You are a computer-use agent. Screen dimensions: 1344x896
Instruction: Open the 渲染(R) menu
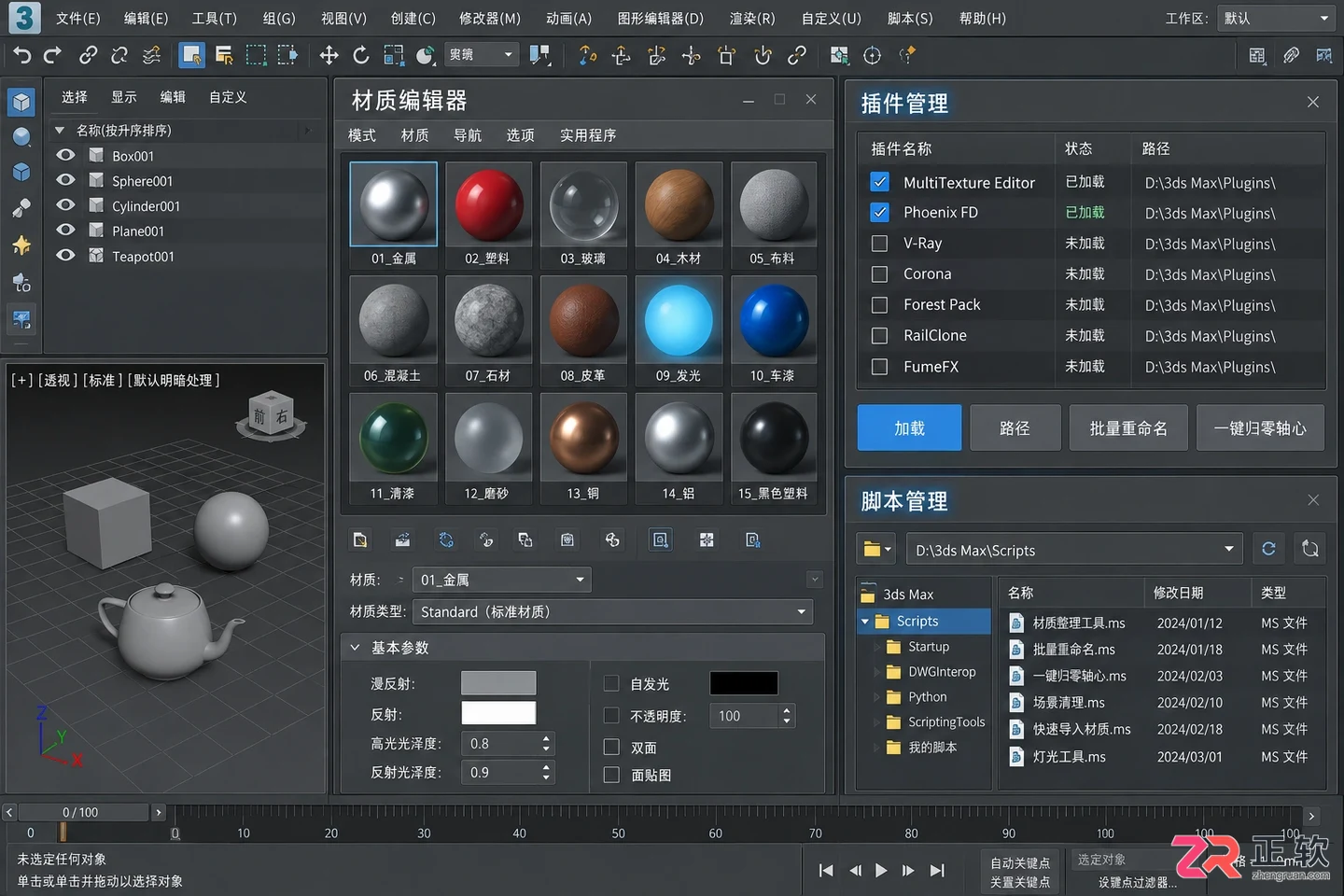click(x=752, y=19)
